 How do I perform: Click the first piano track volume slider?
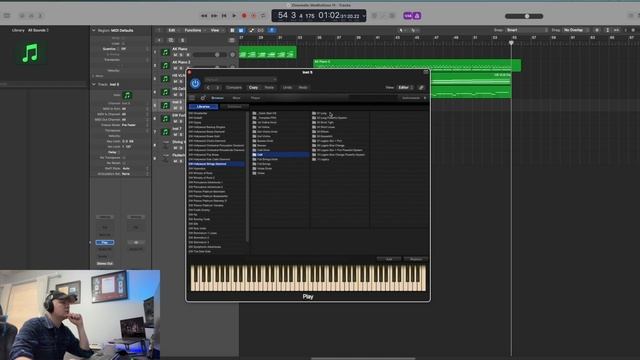(x=210, y=55)
